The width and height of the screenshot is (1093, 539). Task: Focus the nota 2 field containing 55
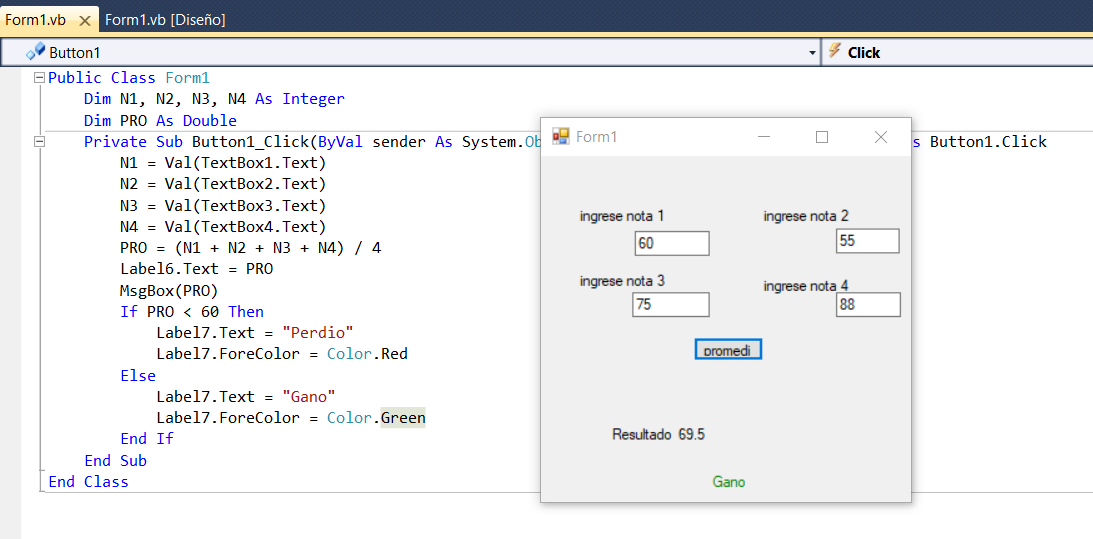click(867, 241)
